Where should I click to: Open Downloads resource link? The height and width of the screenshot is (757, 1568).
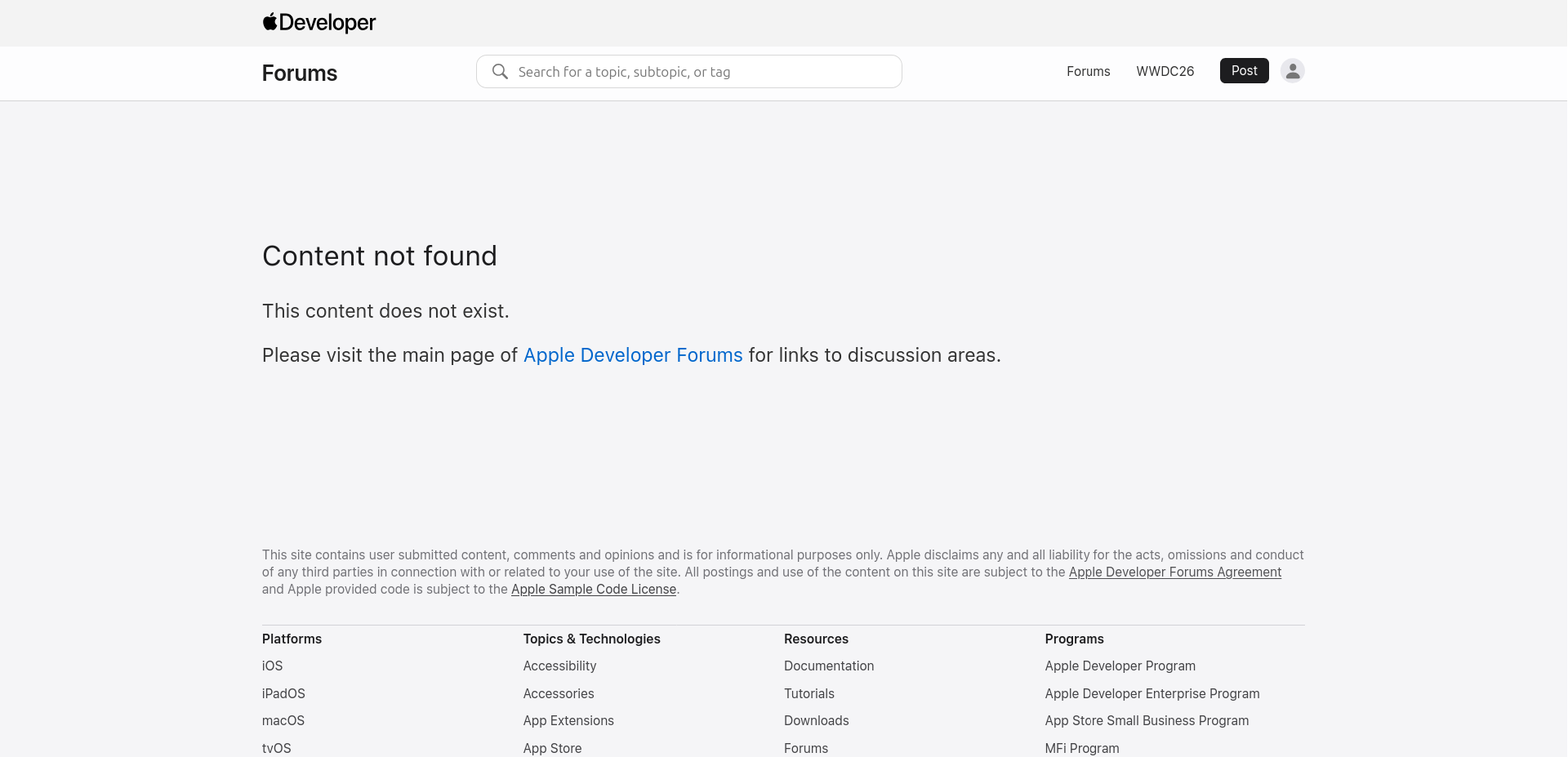(817, 721)
